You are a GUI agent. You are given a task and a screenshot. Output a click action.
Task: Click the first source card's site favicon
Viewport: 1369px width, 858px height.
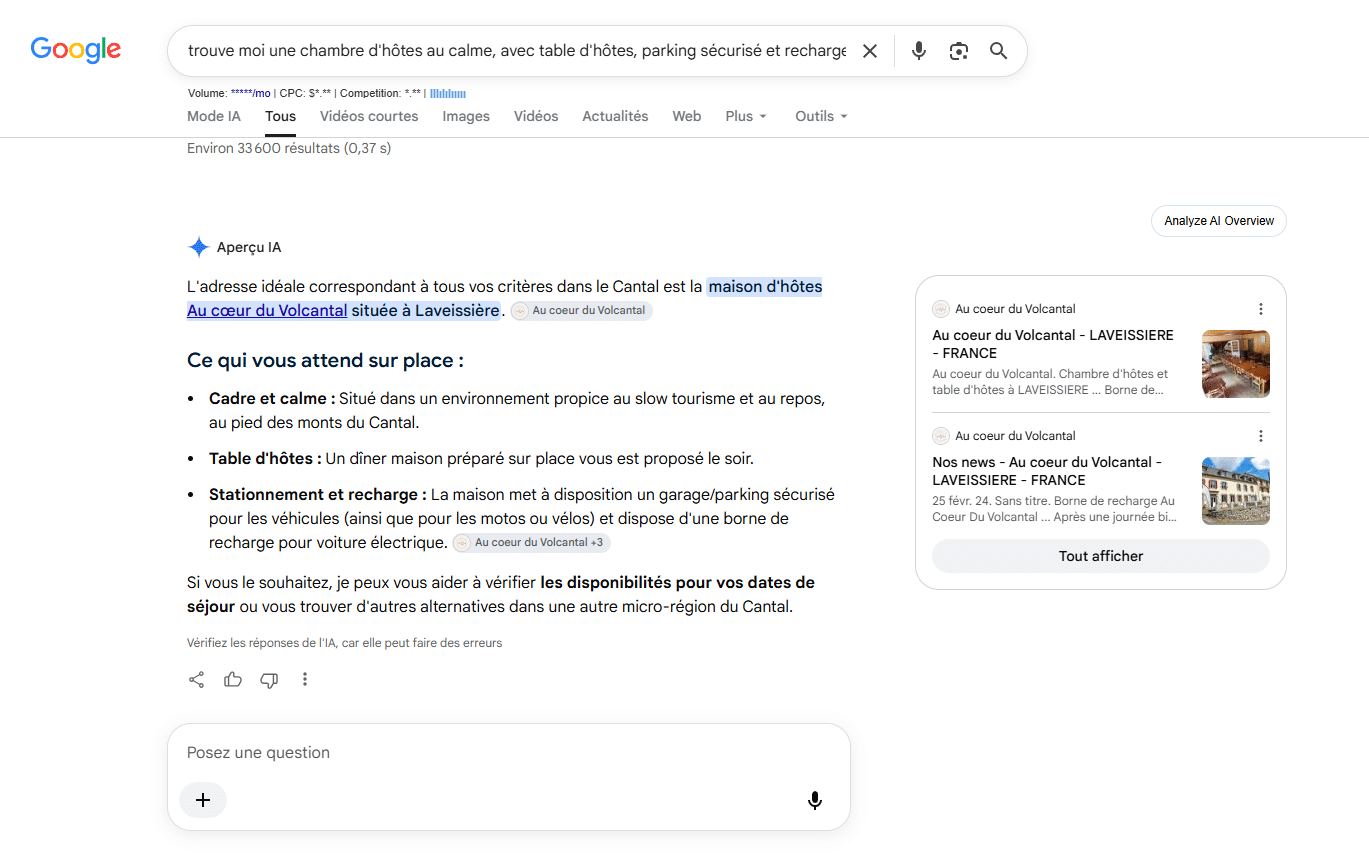(941, 309)
